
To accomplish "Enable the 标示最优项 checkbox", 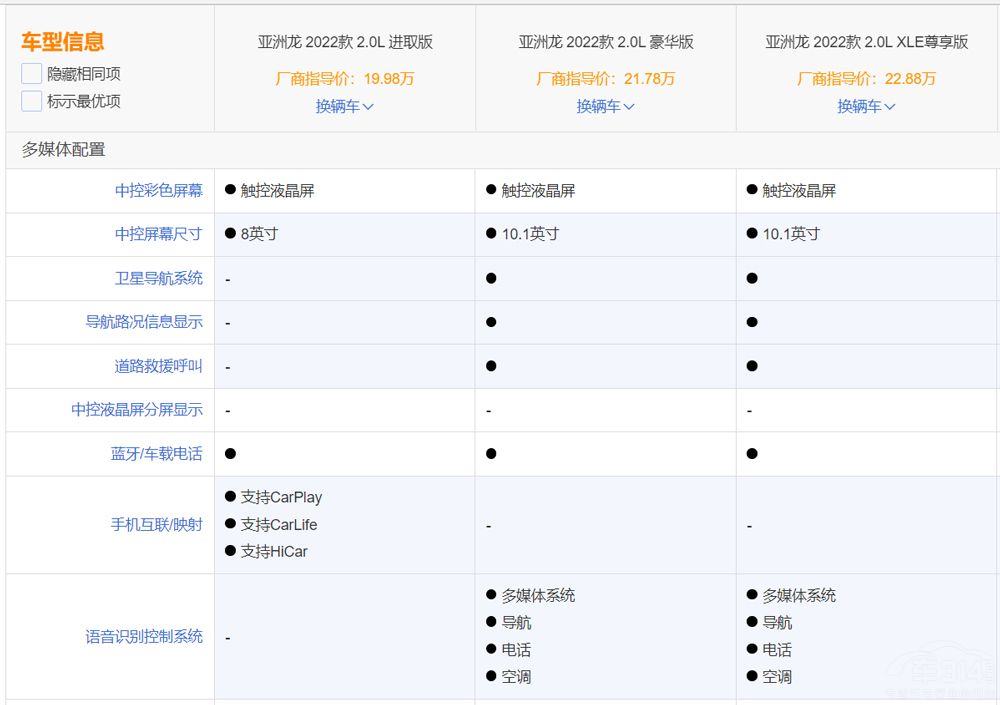I will click(30, 101).
